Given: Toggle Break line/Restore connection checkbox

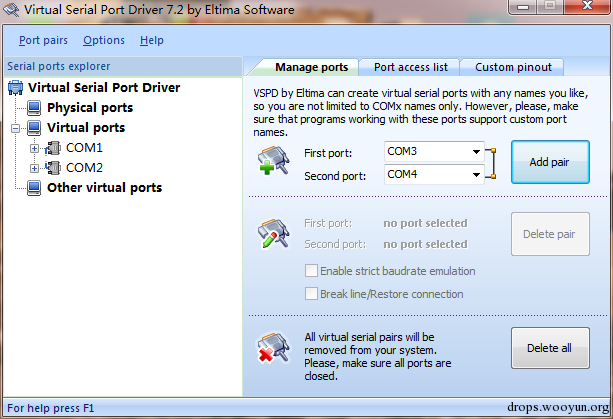Looking at the screenshot, I should (311, 294).
